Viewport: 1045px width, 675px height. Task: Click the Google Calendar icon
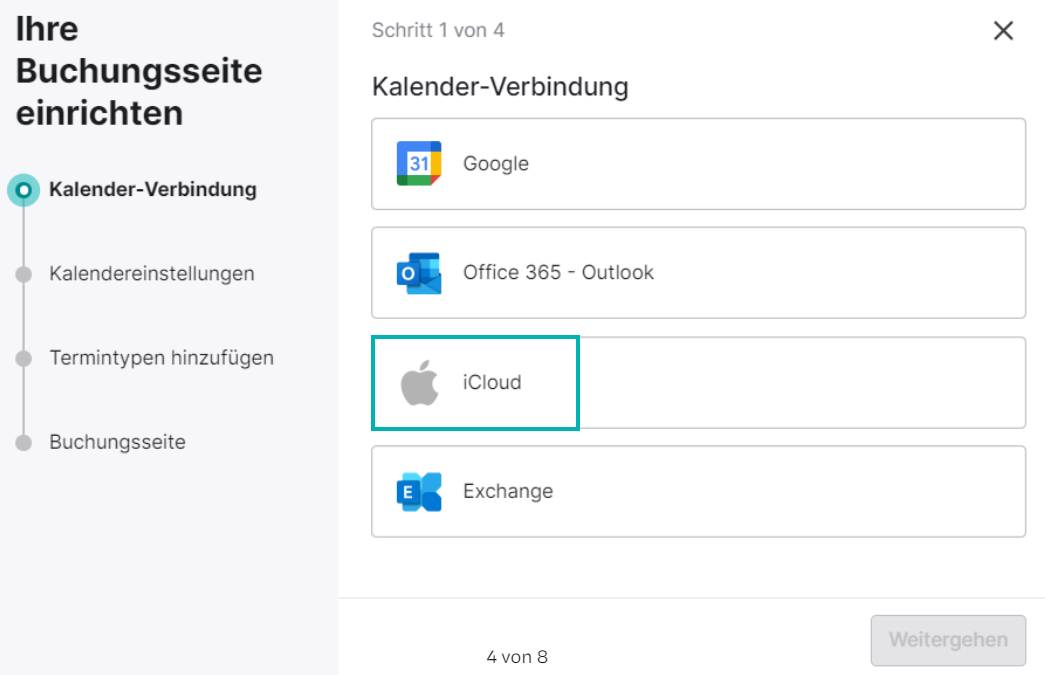coord(419,163)
